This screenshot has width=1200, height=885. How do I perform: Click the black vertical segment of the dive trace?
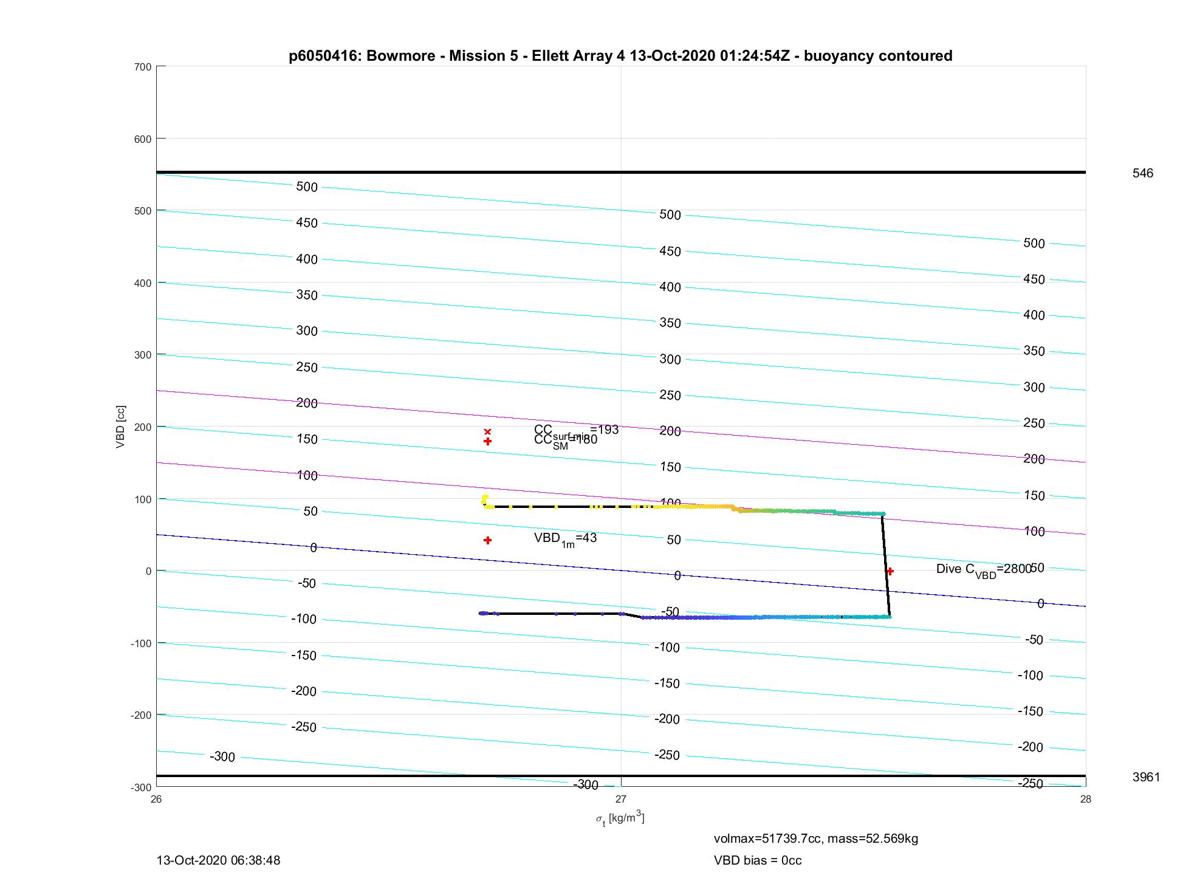(886, 565)
